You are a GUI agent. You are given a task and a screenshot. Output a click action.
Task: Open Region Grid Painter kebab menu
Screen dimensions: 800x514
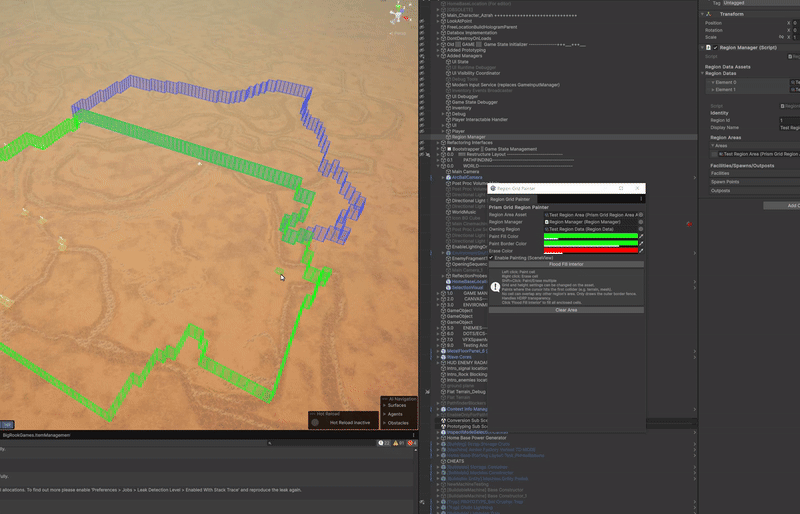(x=641, y=199)
